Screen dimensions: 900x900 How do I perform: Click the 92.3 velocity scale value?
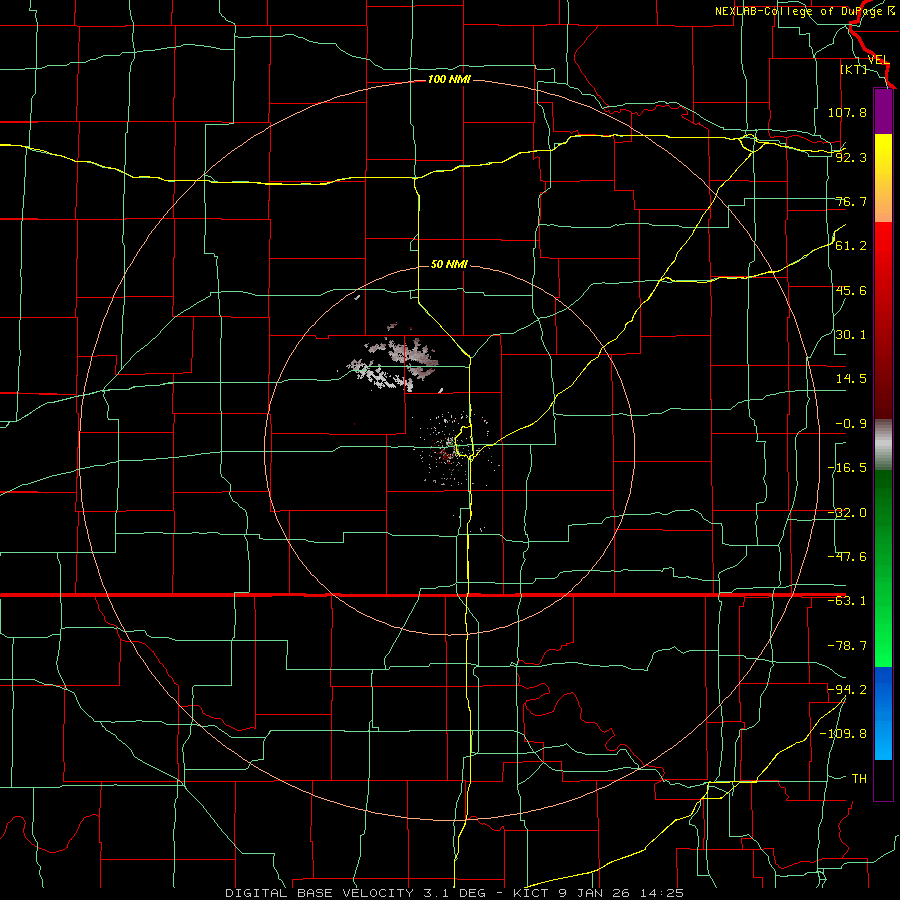click(x=851, y=157)
